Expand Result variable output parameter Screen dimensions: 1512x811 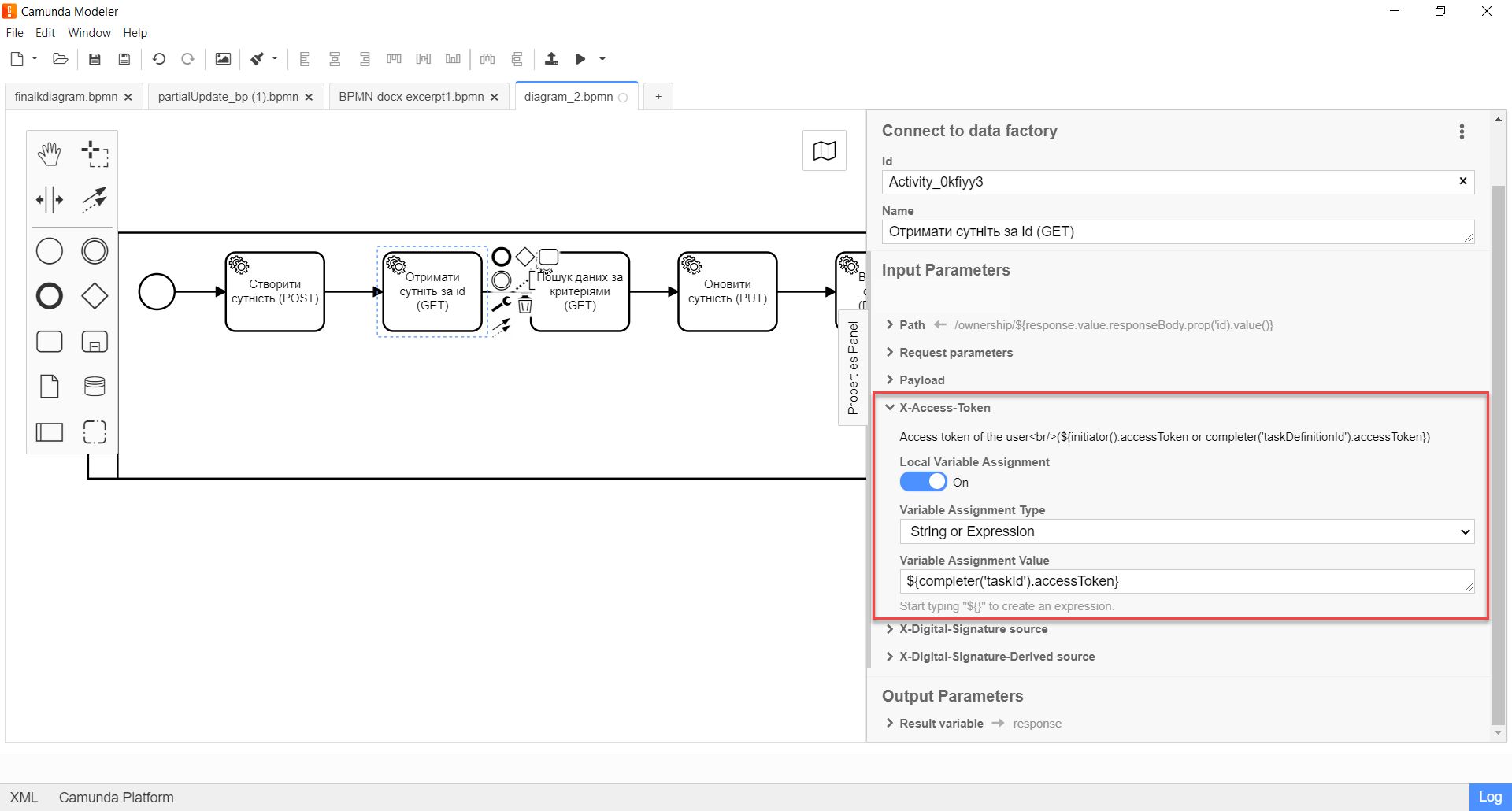pyautogui.click(x=890, y=723)
